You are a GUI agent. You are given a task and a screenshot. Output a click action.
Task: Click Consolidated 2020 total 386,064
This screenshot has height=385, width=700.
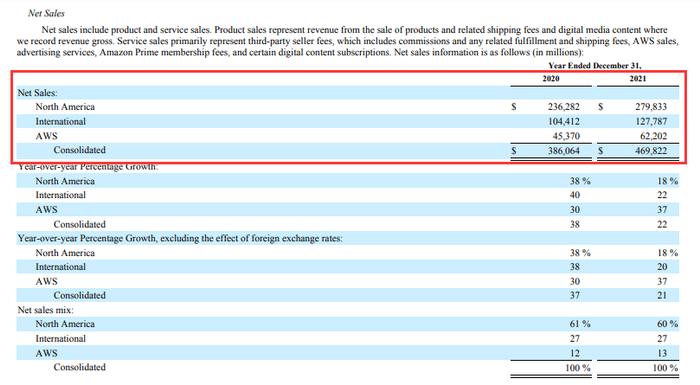(563, 151)
